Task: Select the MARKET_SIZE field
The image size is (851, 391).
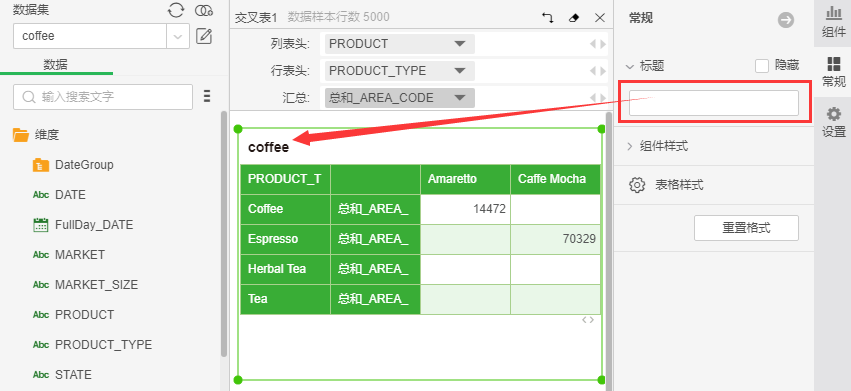Action: coord(97,285)
